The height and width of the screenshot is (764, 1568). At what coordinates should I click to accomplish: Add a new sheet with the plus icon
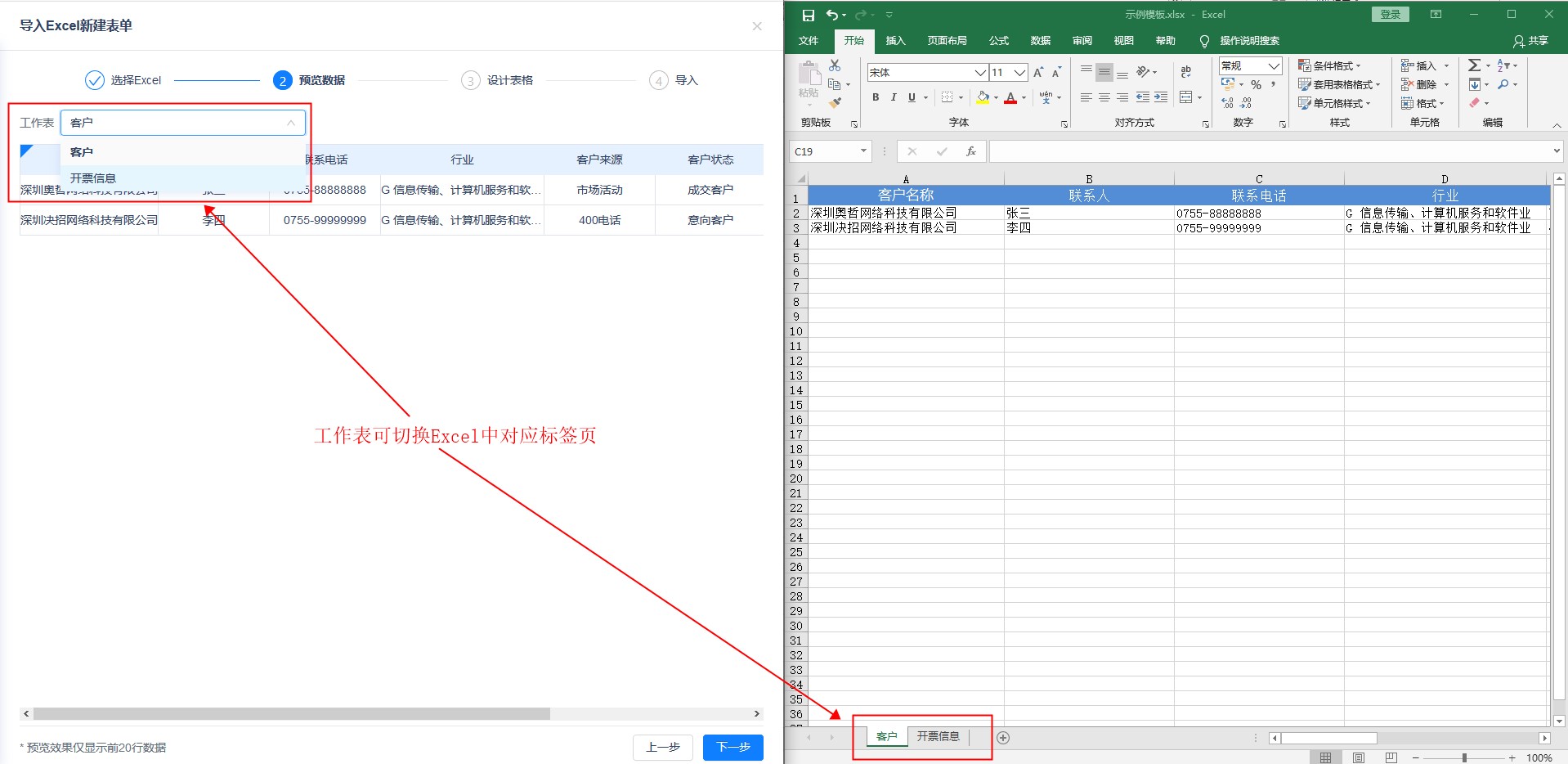tap(1003, 738)
